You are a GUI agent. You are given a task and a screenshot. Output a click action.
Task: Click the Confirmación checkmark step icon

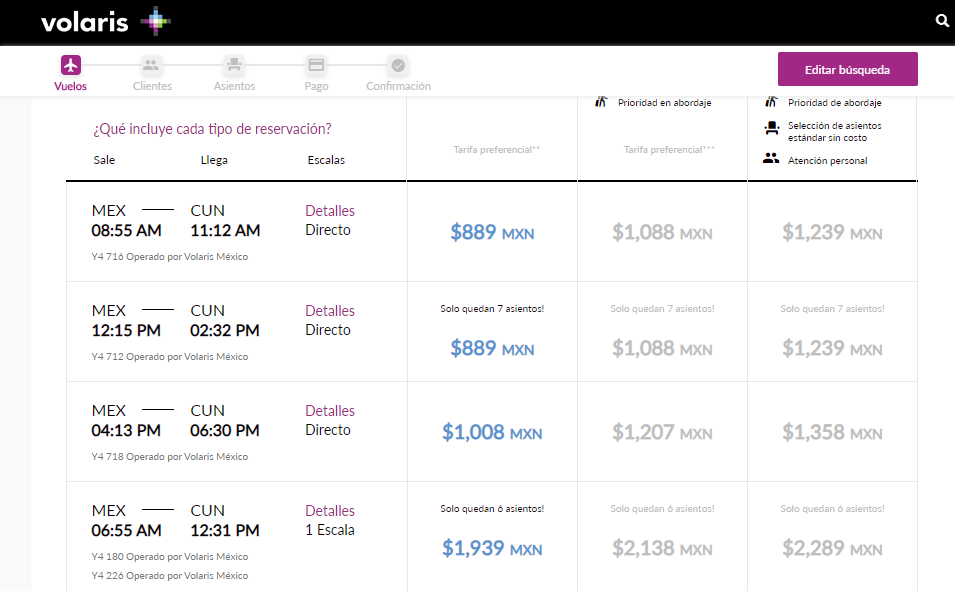tap(398, 66)
